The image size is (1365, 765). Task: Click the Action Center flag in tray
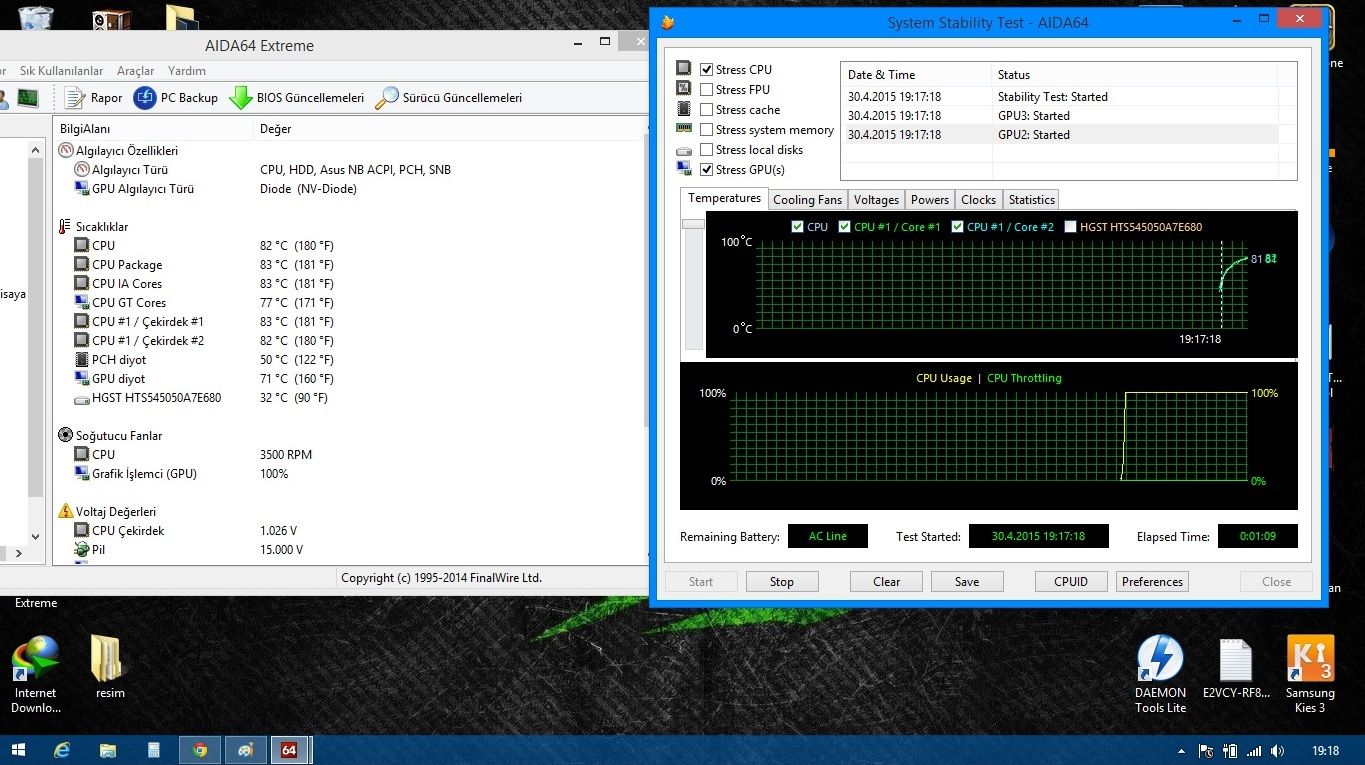coord(1206,751)
